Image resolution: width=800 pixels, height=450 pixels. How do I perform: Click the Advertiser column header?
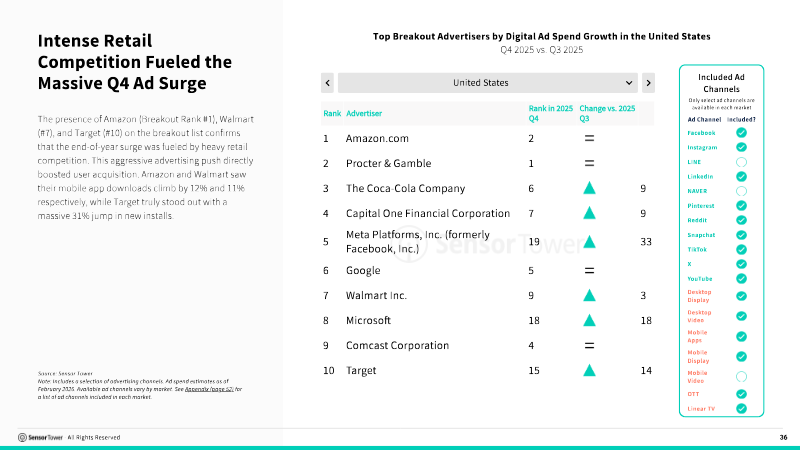[x=364, y=113]
